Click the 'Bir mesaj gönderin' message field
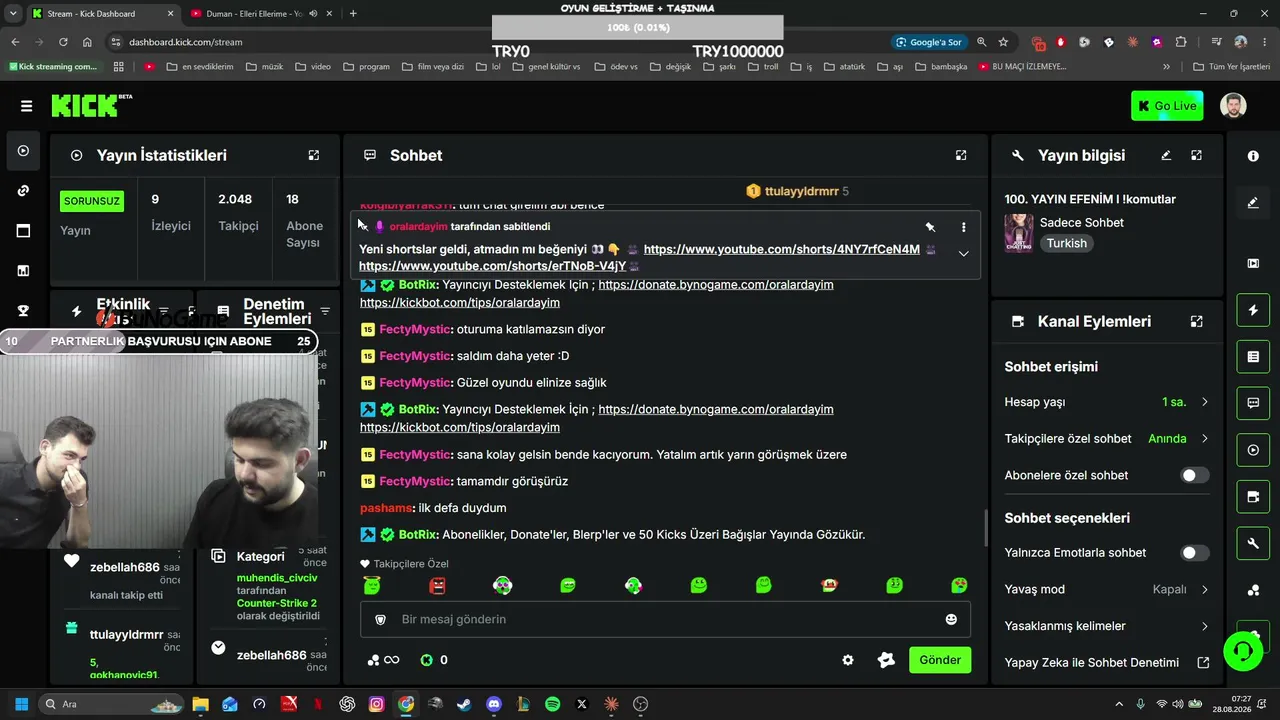The image size is (1280, 720). 665,619
